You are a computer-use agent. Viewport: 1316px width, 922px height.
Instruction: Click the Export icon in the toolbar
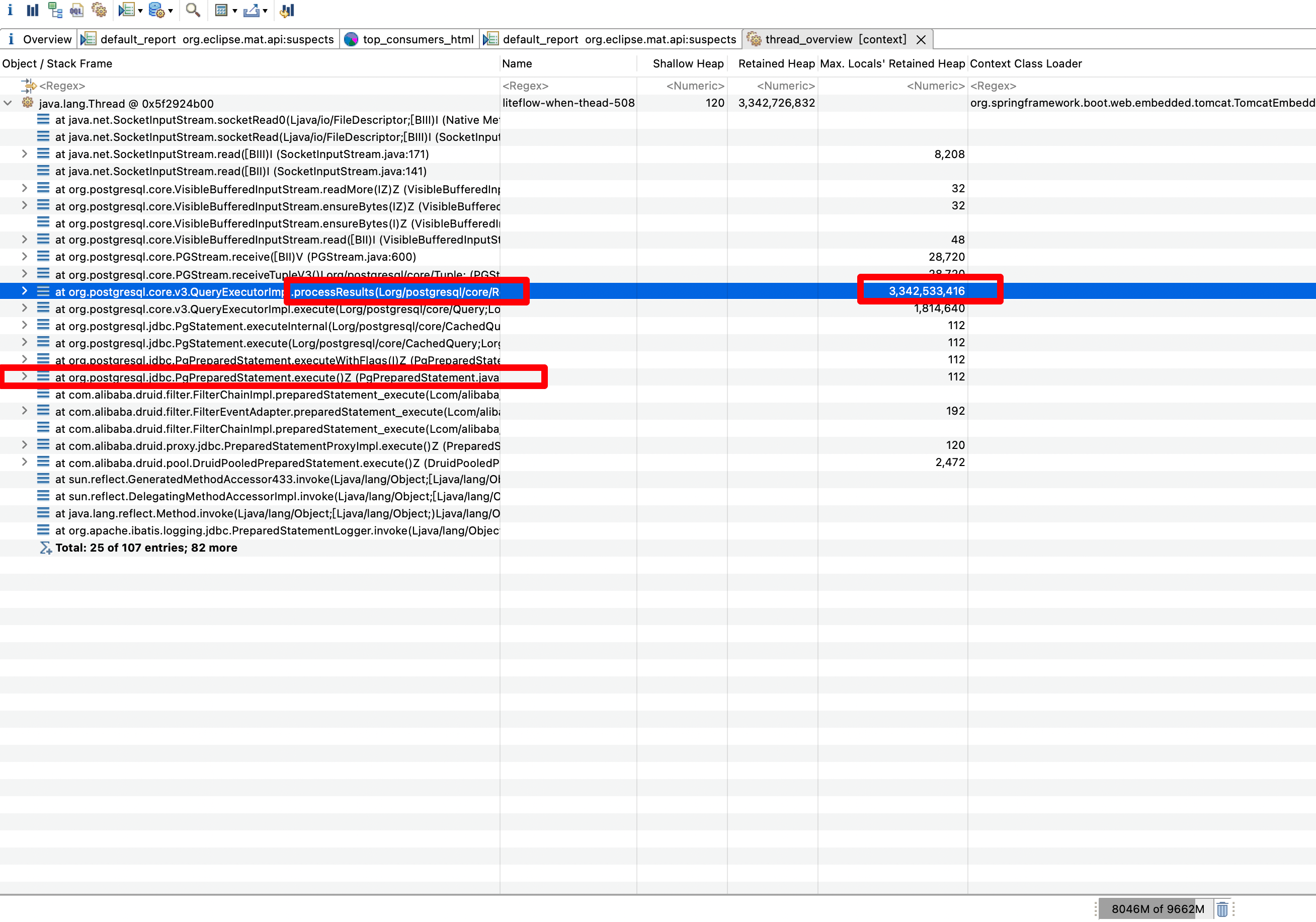(251, 10)
